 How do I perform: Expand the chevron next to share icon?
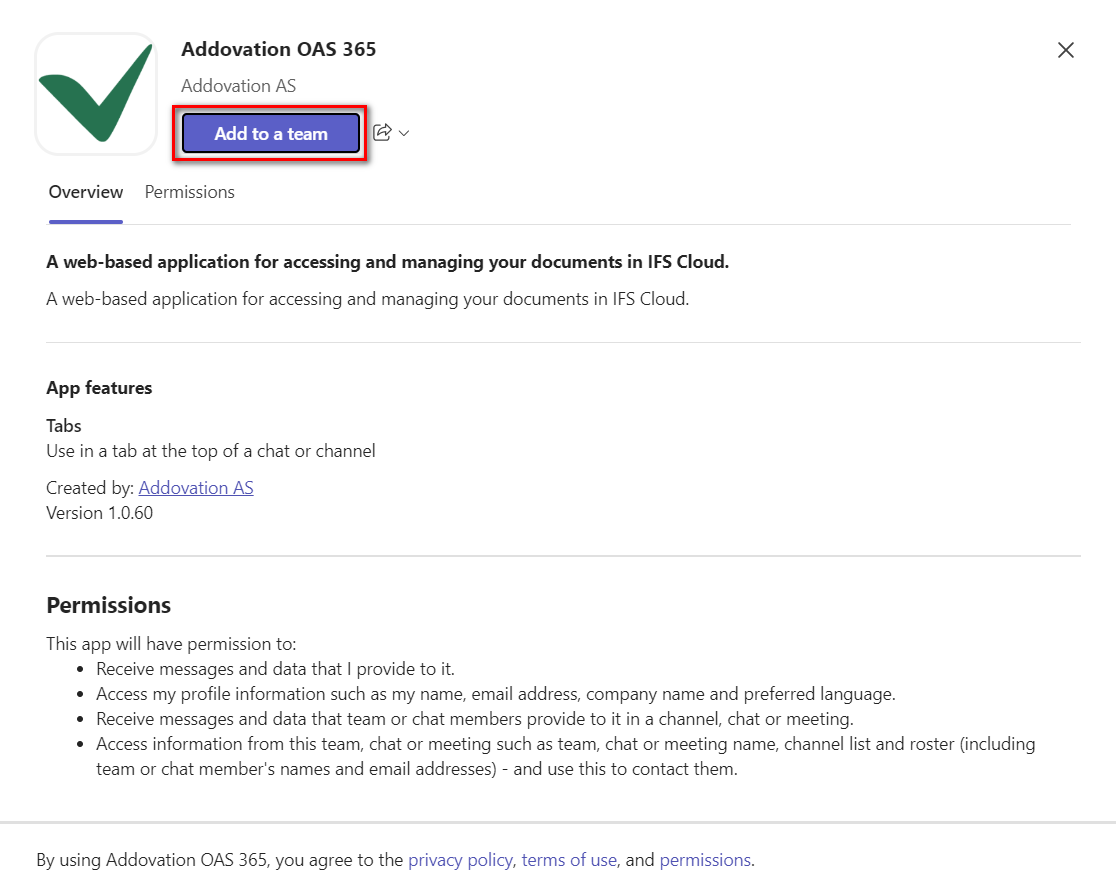(x=404, y=133)
